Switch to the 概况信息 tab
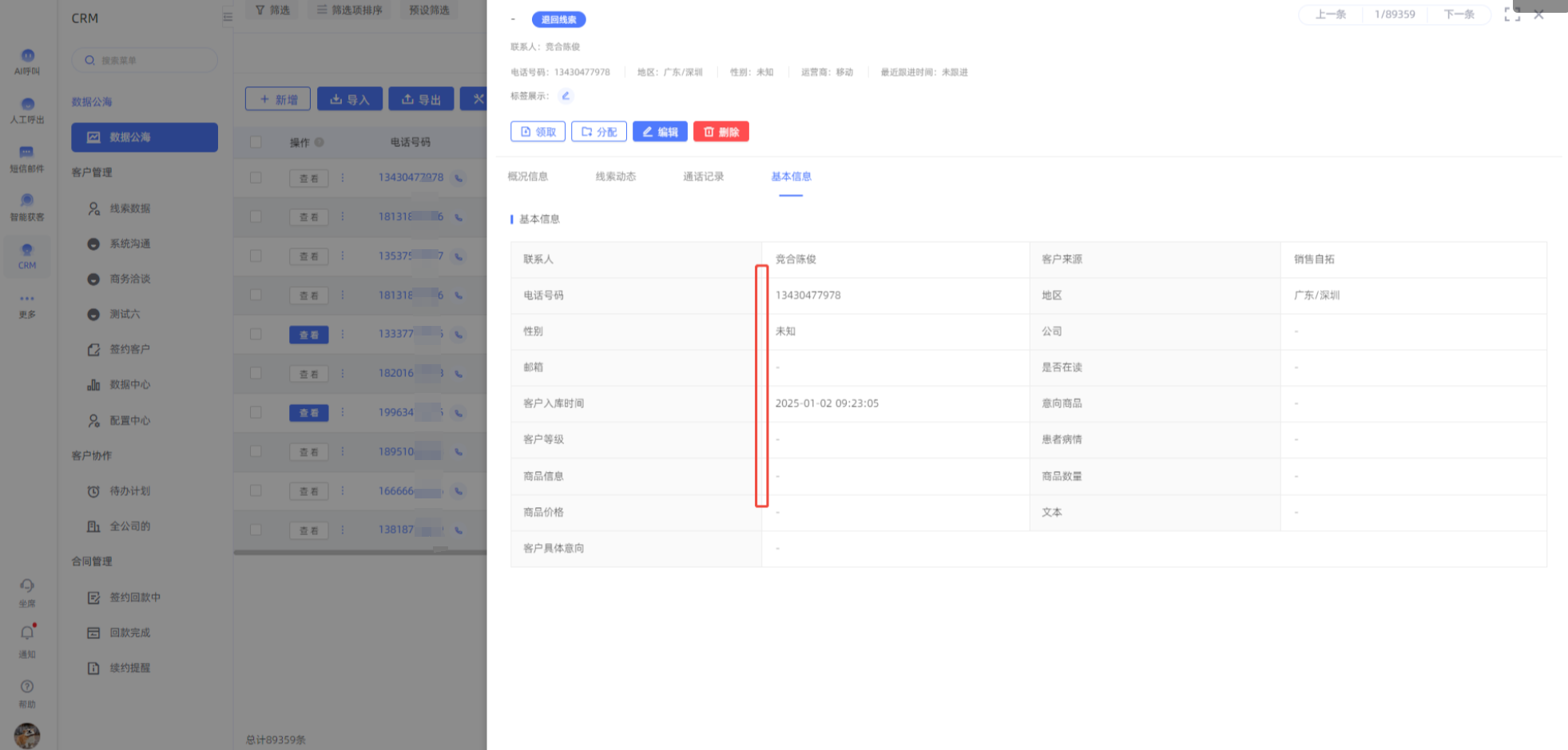The image size is (1568, 750). point(528,177)
